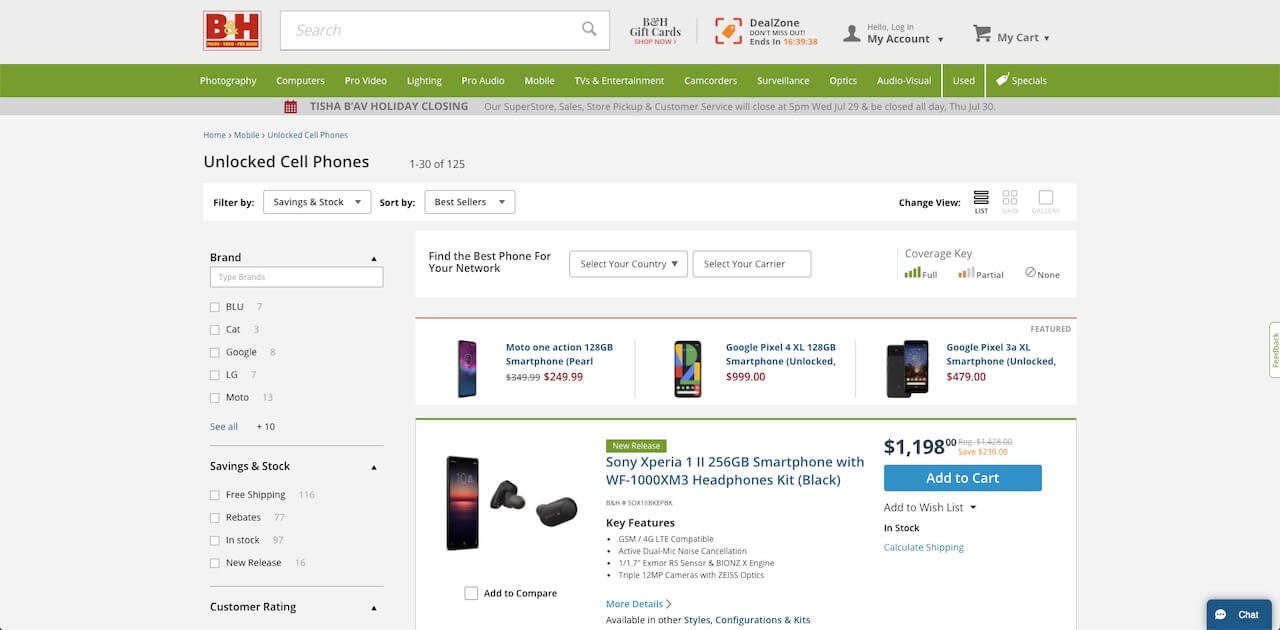
Task: Open the Select Your Country dropdown
Action: click(x=627, y=264)
